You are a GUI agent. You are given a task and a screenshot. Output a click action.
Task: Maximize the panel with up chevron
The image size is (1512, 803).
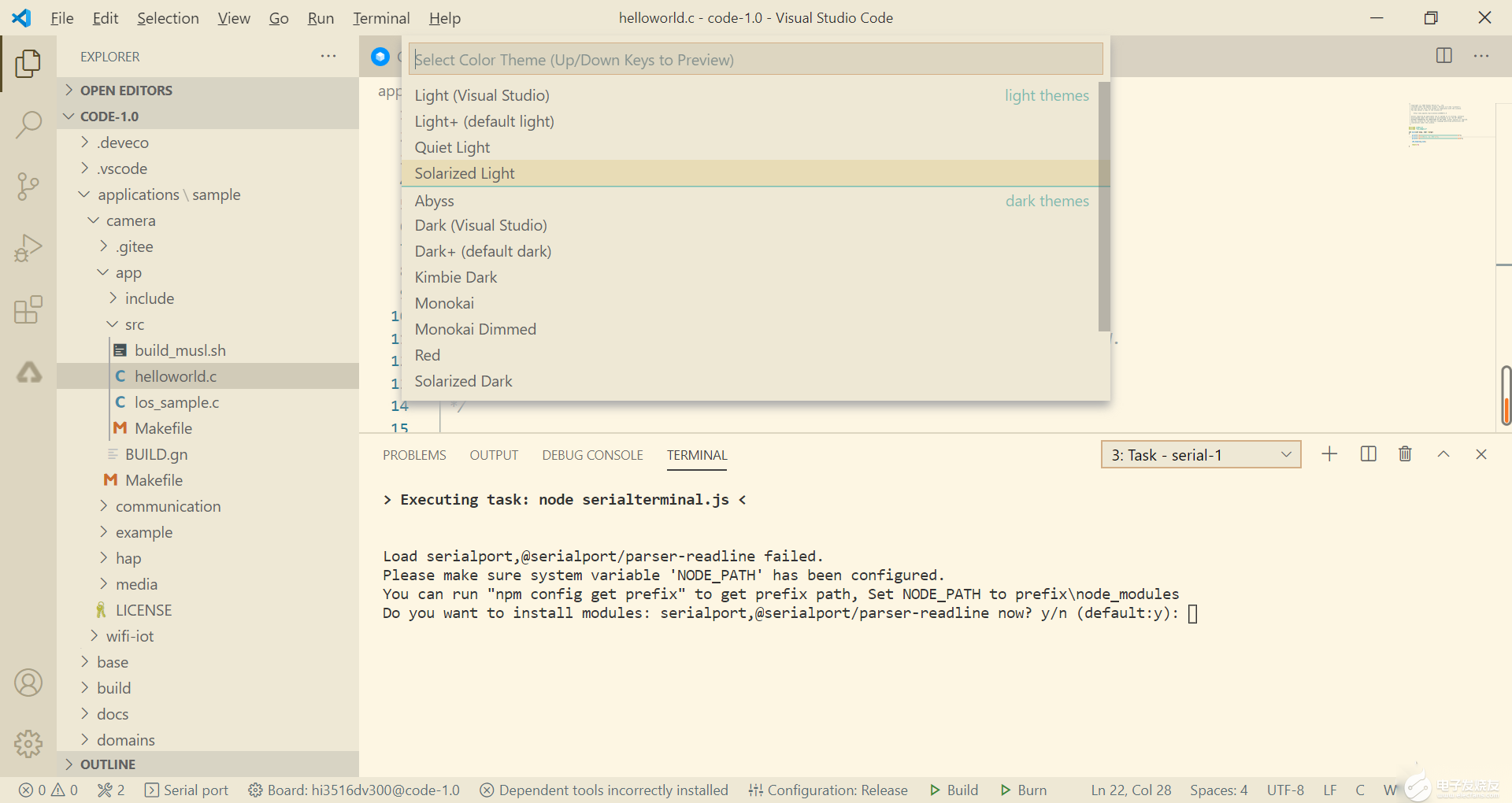pyautogui.click(x=1443, y=454)
